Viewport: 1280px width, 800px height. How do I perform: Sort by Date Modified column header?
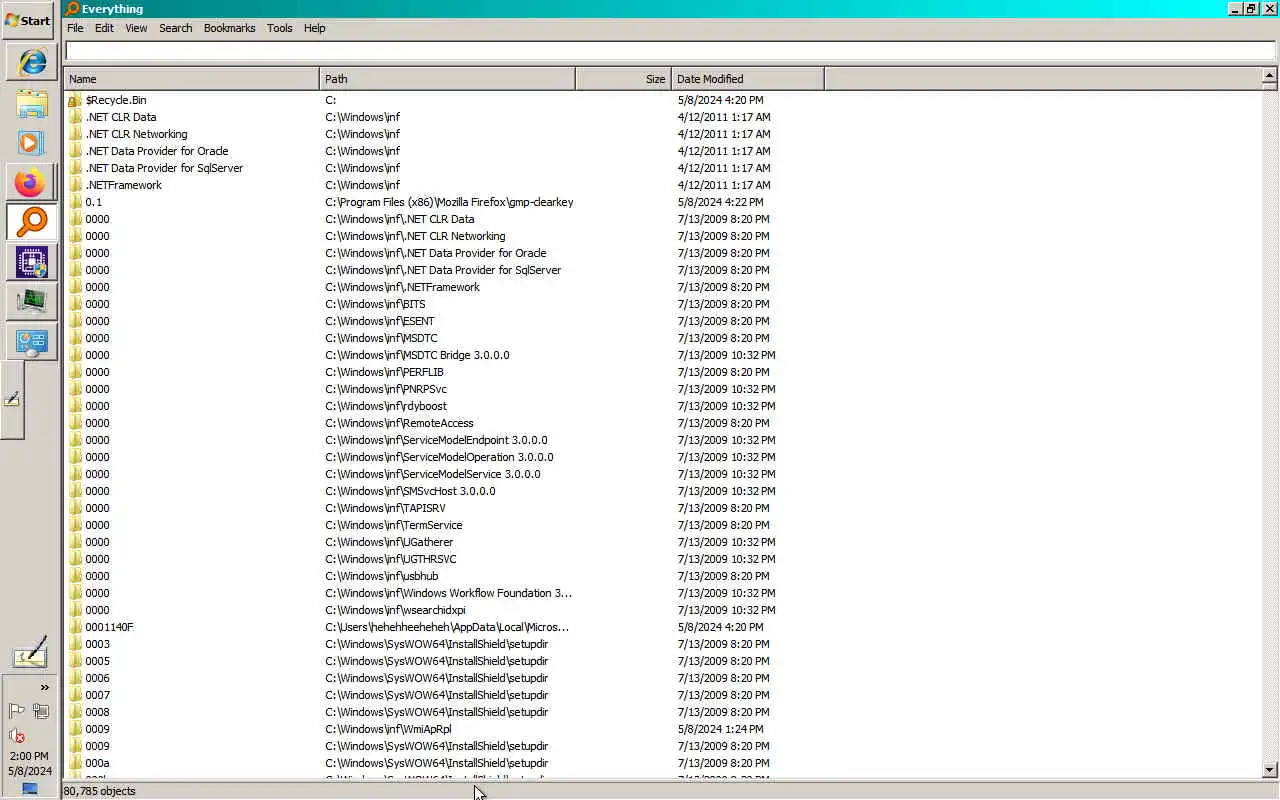[748, 79]
